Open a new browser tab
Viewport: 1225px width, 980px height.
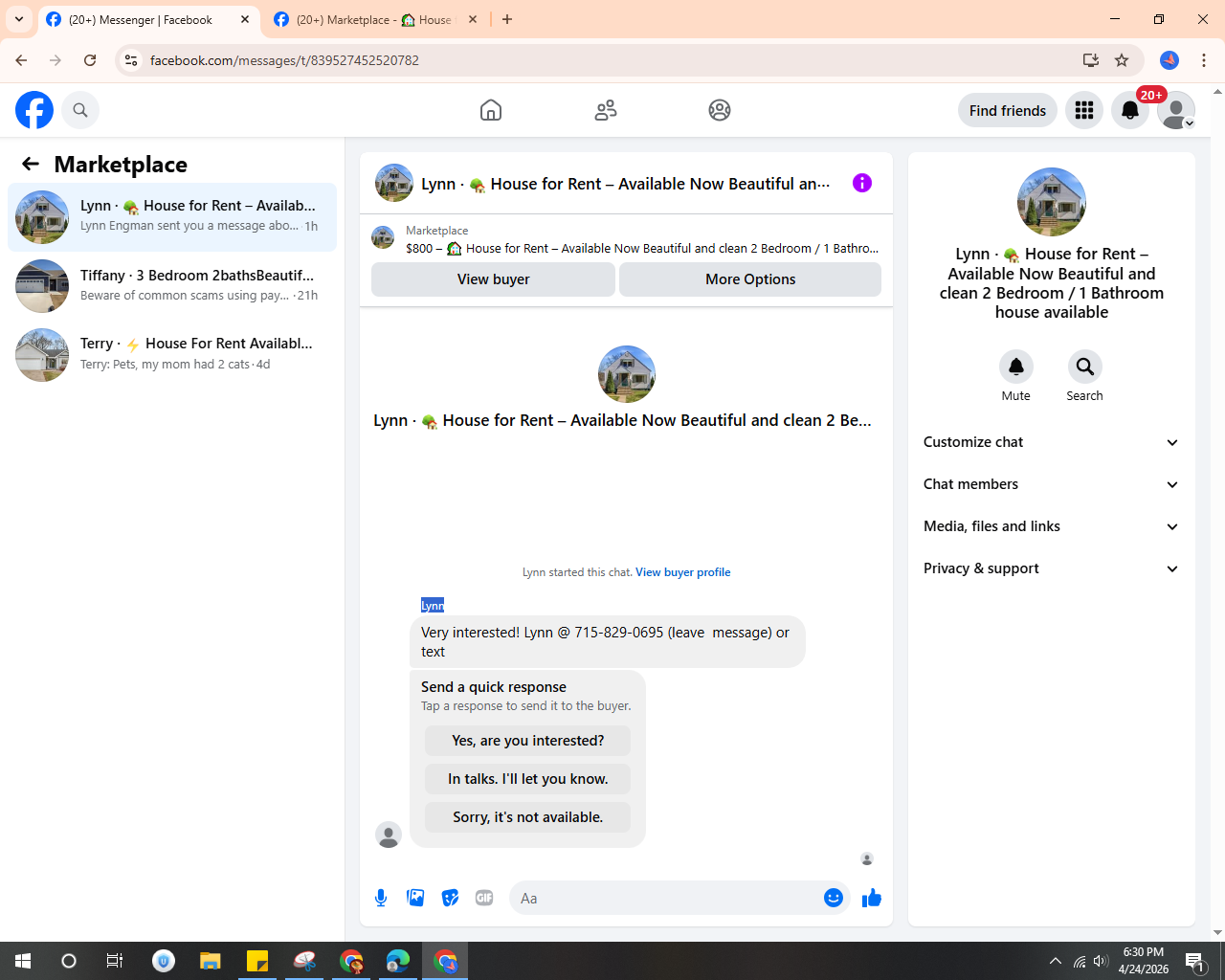[x=507, y=19]
